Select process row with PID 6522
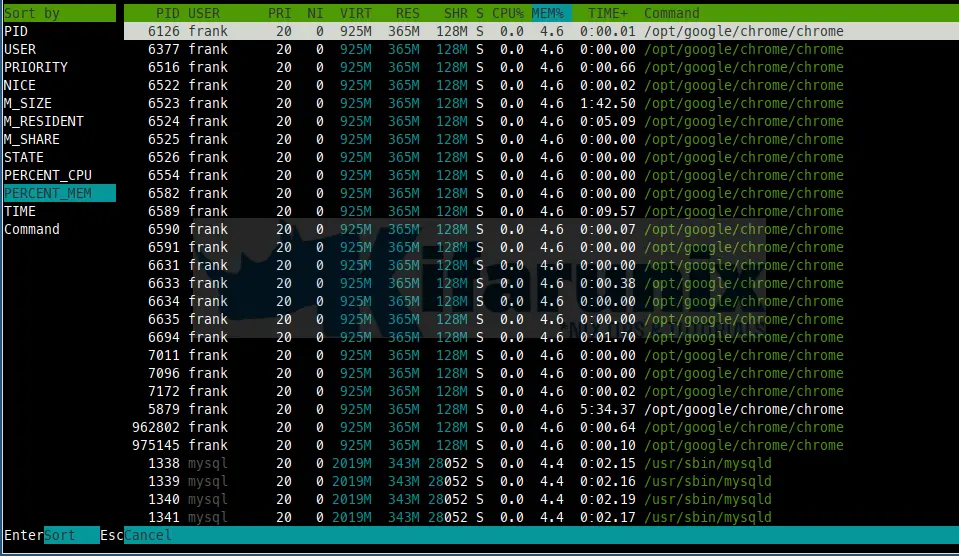 tap(541, 85)
